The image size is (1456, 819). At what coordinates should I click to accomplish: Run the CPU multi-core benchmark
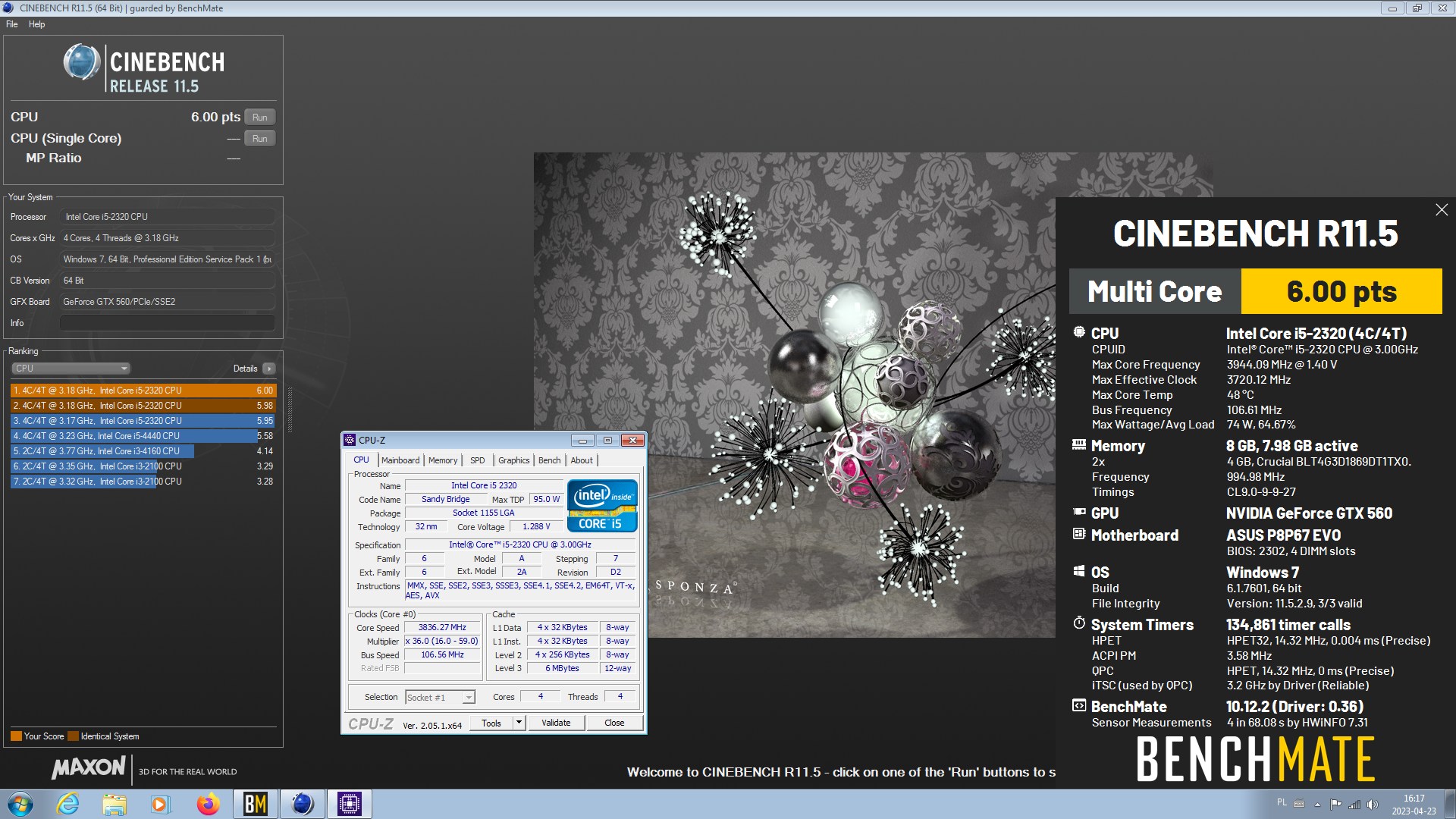260,118
